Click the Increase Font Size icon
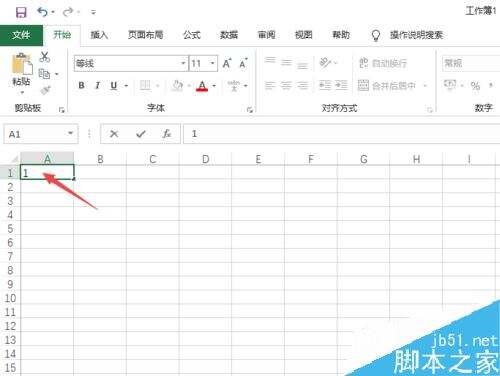This screenshot has height=376, width=500. 227,63
